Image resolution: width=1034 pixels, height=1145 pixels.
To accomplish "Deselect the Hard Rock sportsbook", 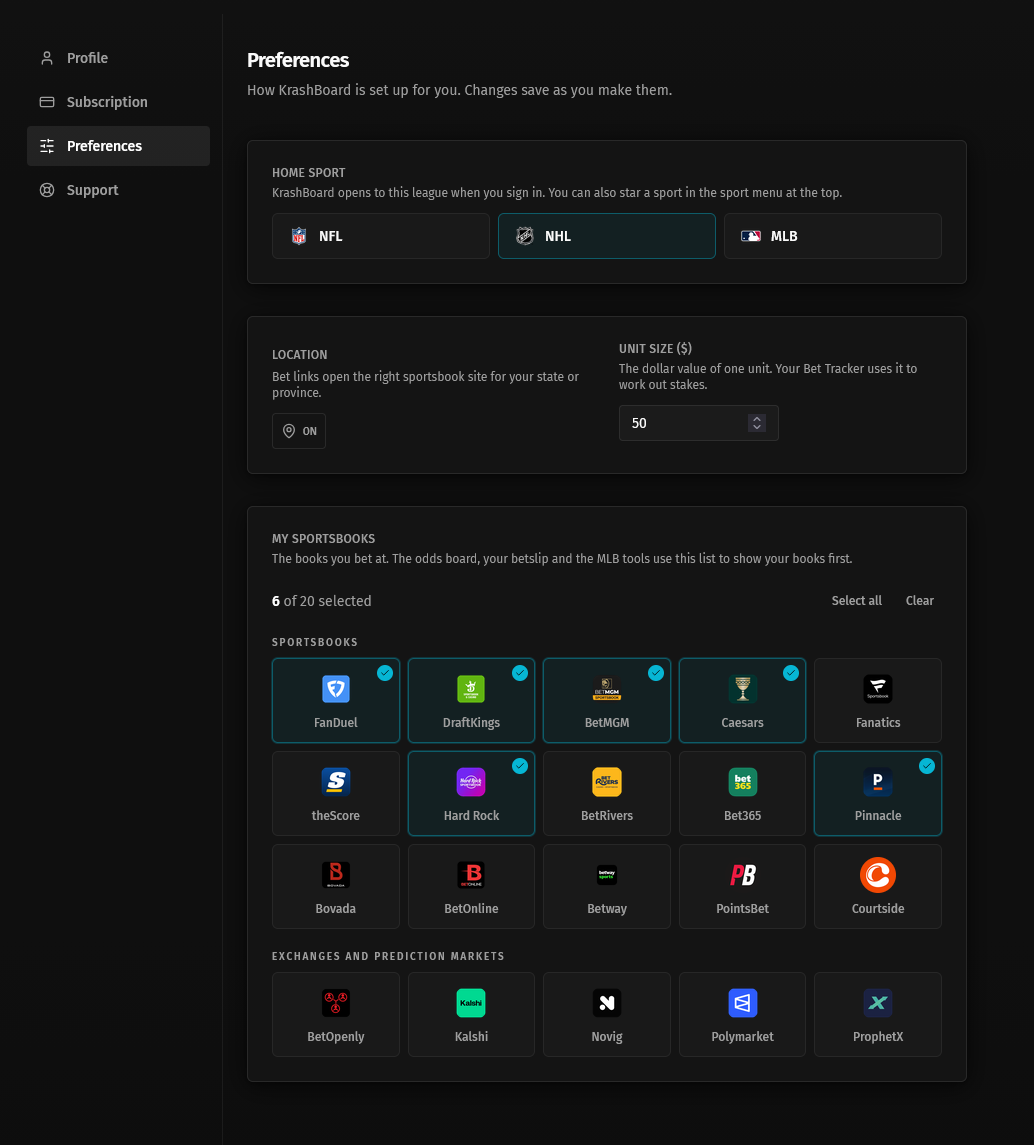I will pos(471,793).
